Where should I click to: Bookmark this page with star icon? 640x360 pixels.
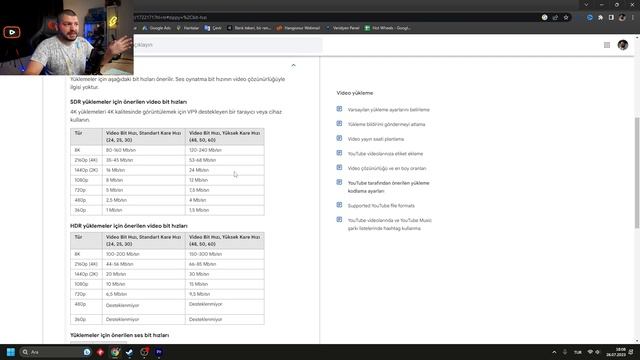pyautogui.click(x=566, y=18)
